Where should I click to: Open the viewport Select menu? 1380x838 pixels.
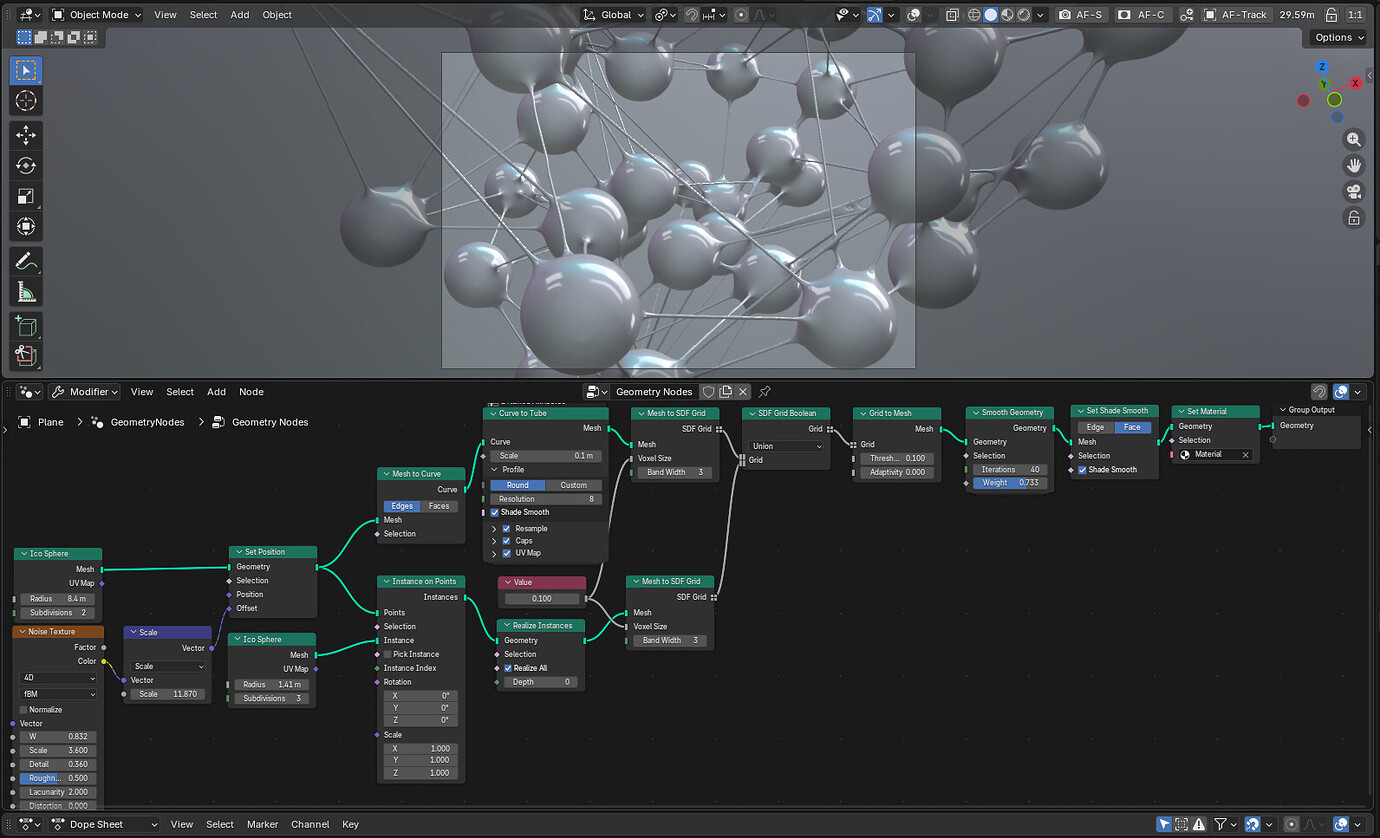[203, 15]
